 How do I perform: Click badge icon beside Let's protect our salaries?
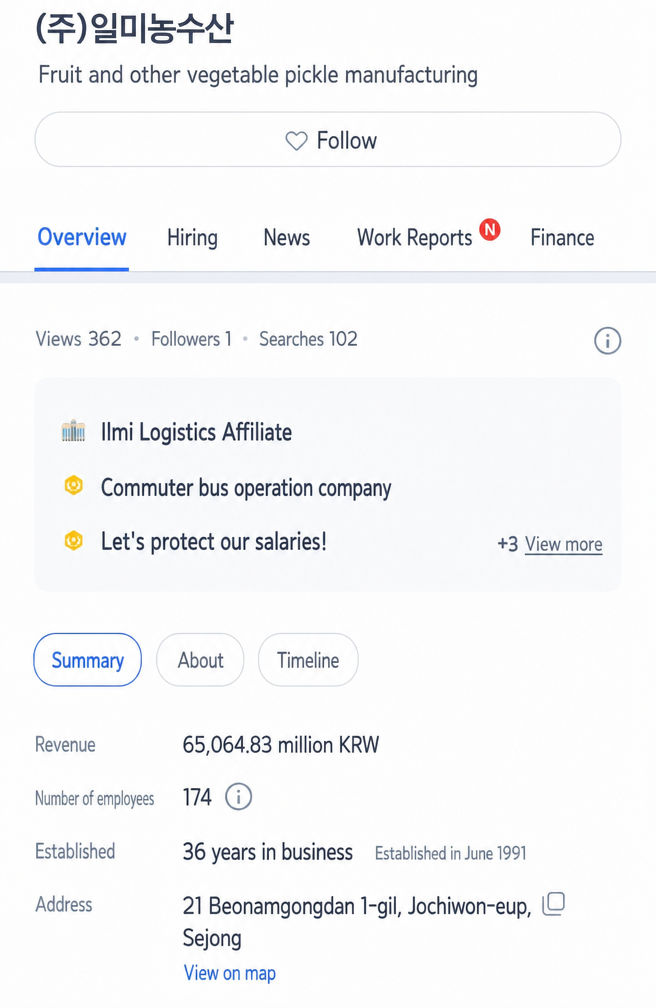pos(73,541)
